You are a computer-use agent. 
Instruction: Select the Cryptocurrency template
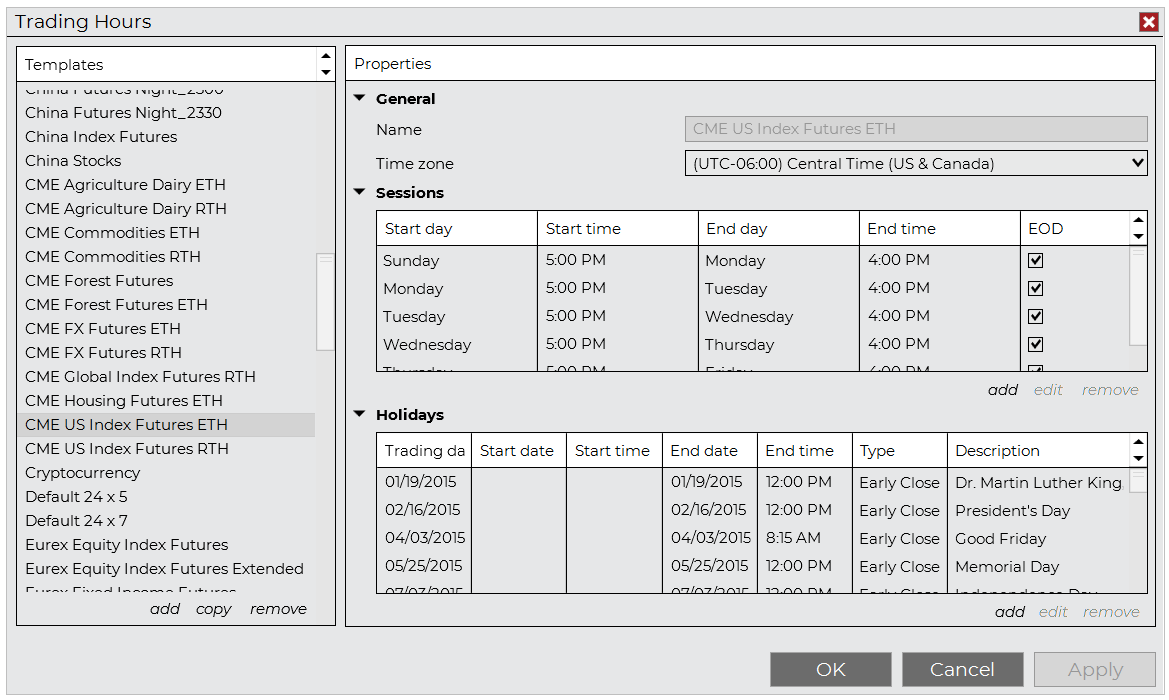tap(82, 472)
